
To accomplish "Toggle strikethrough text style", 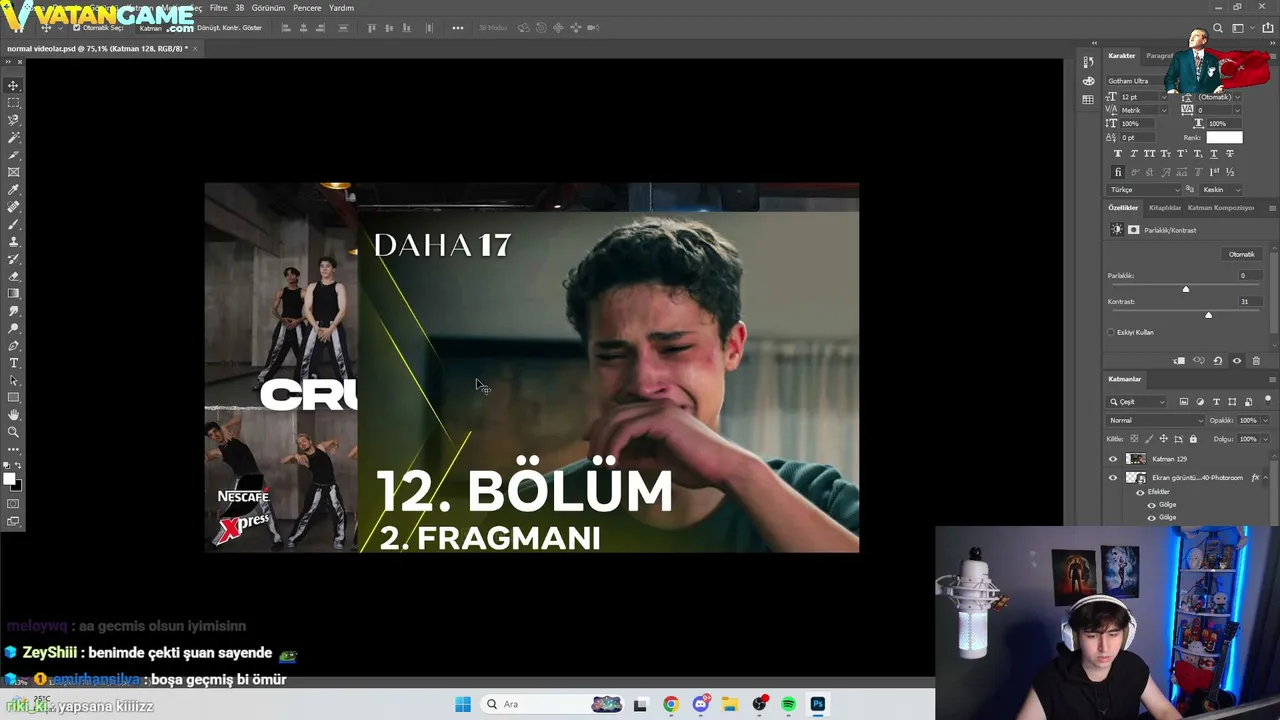I will tap(1230, 154).
